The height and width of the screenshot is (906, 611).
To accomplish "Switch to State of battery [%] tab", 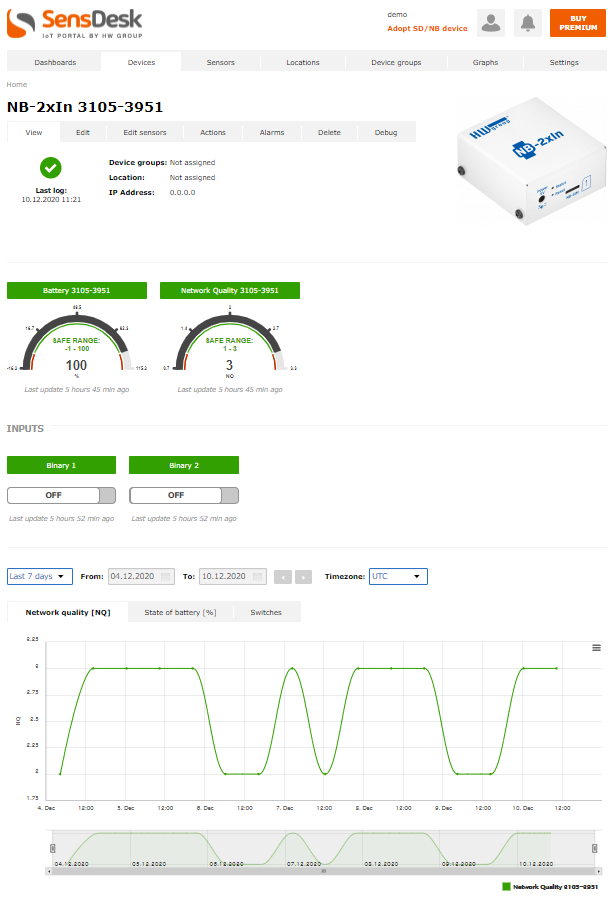I will coord(180,612).
